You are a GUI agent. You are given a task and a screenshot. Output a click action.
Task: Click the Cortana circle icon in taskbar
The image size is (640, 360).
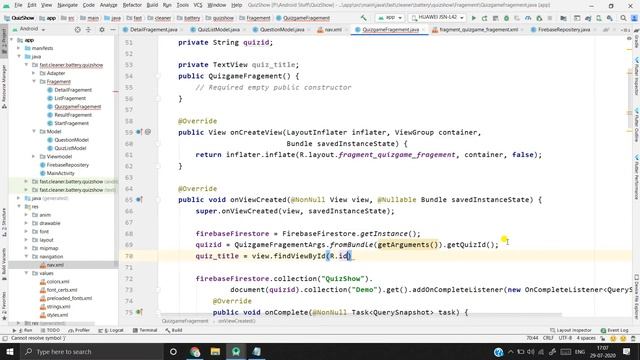tap(173, 351)
